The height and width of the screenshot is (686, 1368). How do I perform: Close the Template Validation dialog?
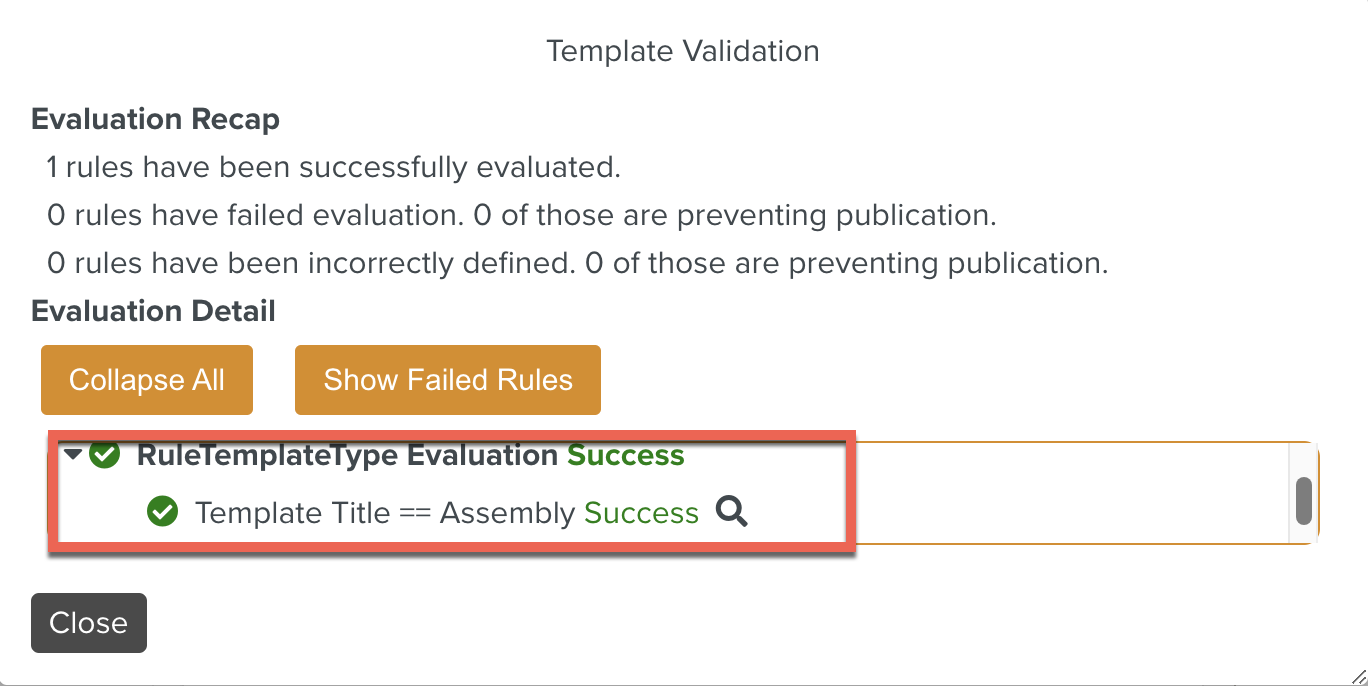click(88, 623)
